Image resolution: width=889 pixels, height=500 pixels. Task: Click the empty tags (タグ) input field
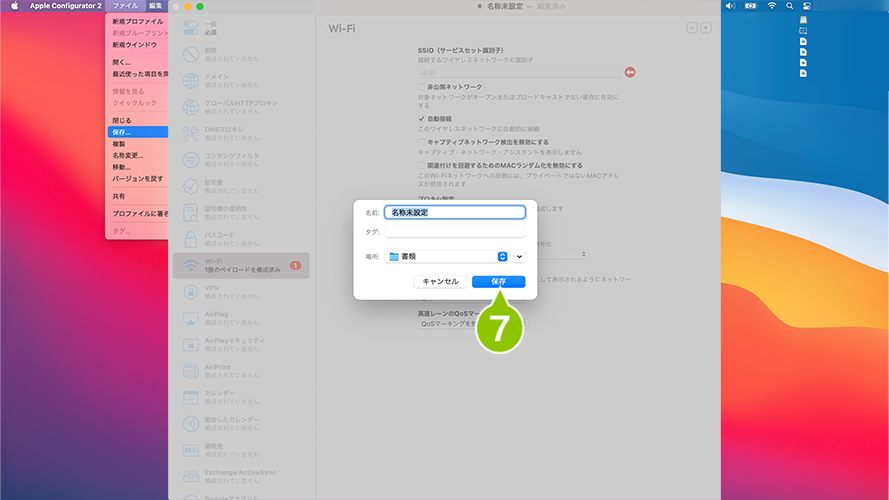455,231
